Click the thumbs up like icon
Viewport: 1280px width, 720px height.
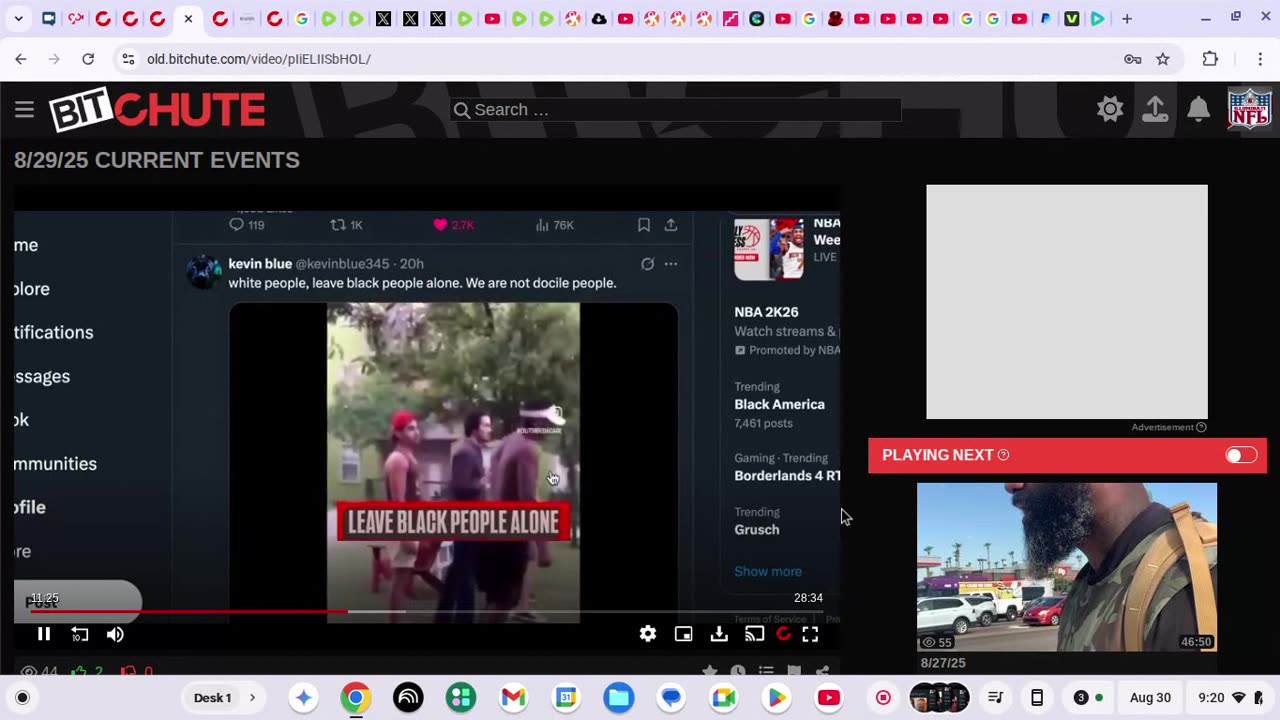tap(79, 672)
